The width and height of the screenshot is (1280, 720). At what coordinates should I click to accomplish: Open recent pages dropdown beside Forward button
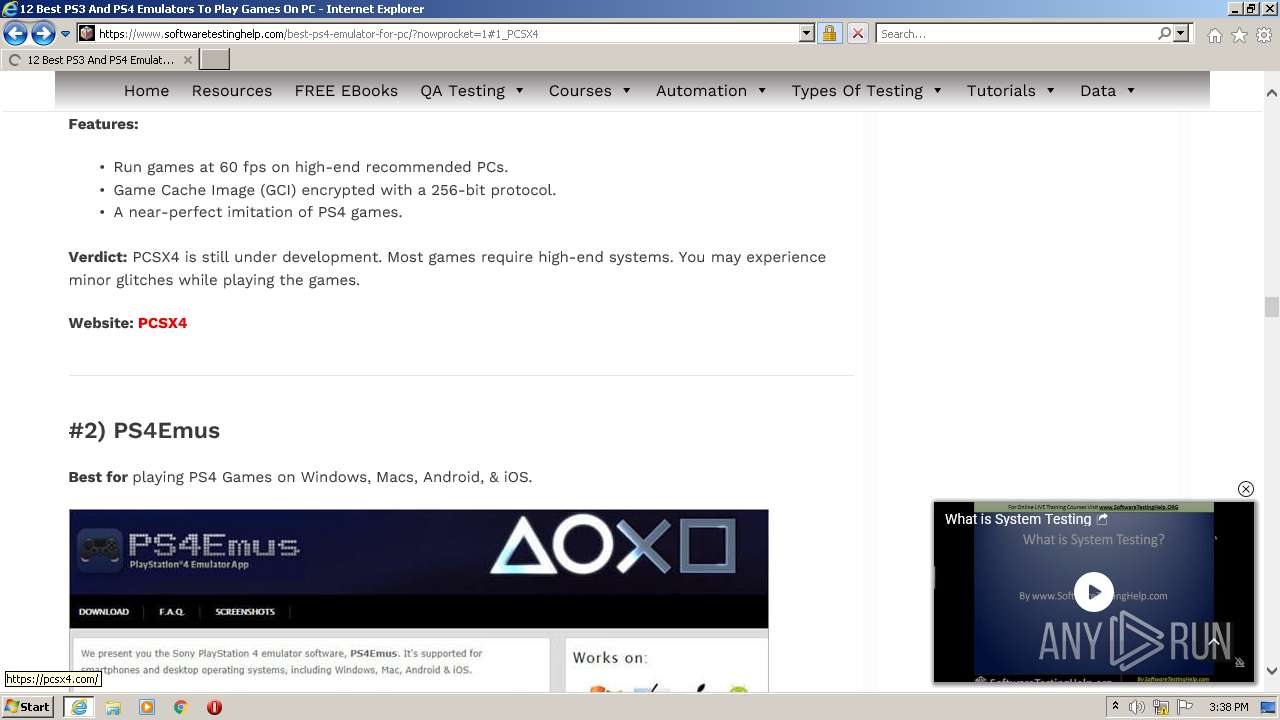(65, 34)
